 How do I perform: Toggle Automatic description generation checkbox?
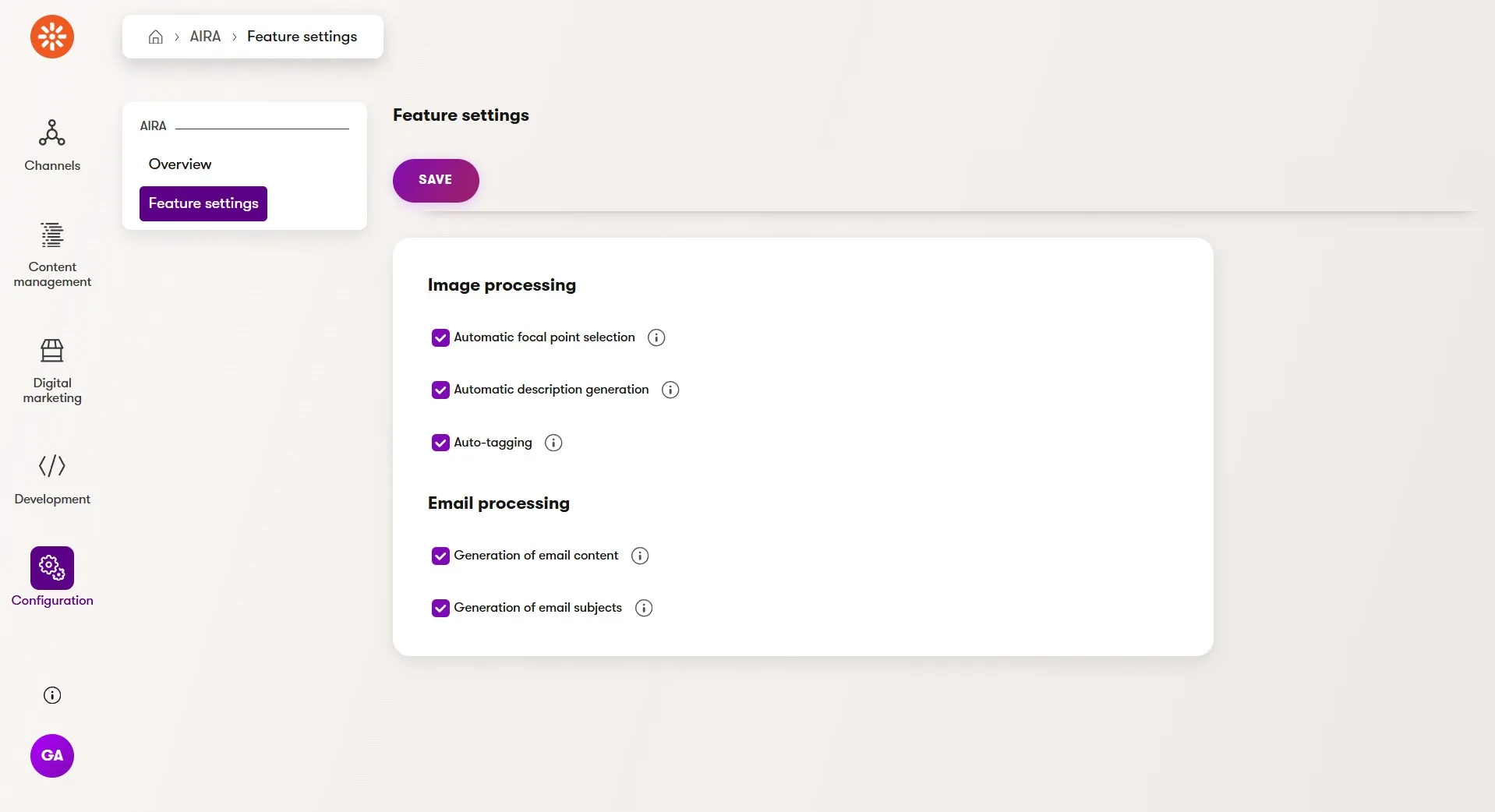pyautogui.click(x=440, y=390)
